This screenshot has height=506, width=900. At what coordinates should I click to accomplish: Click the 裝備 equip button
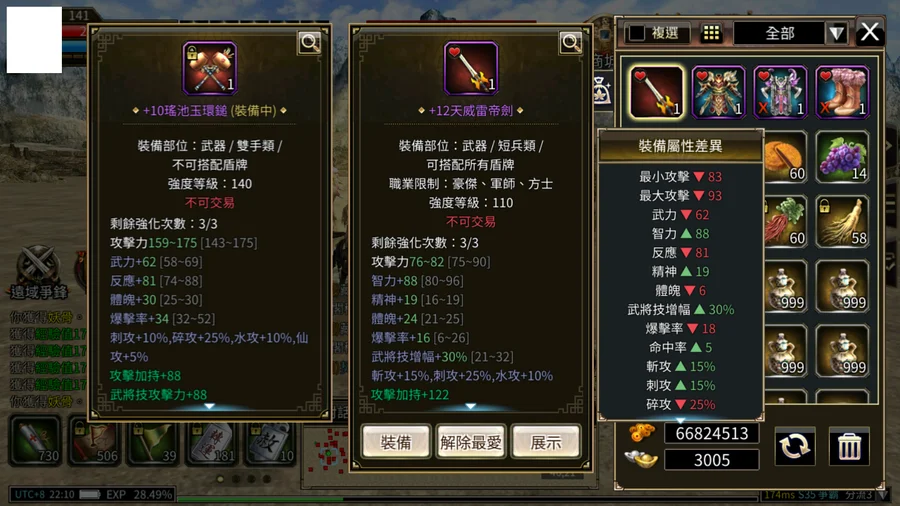[x=396, y=442]
